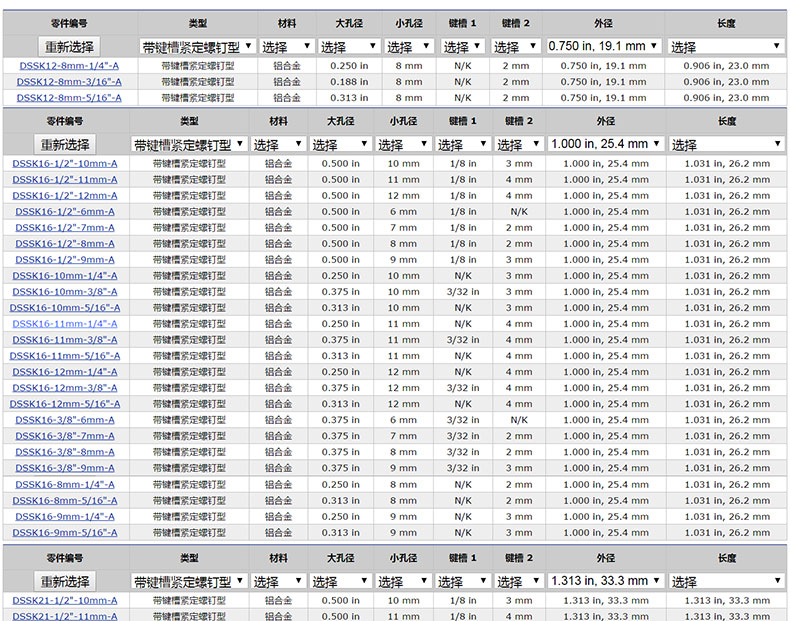
Task: Open part link DSSK16-1/2"-6mm-A
Action: (x=65, y=211)
